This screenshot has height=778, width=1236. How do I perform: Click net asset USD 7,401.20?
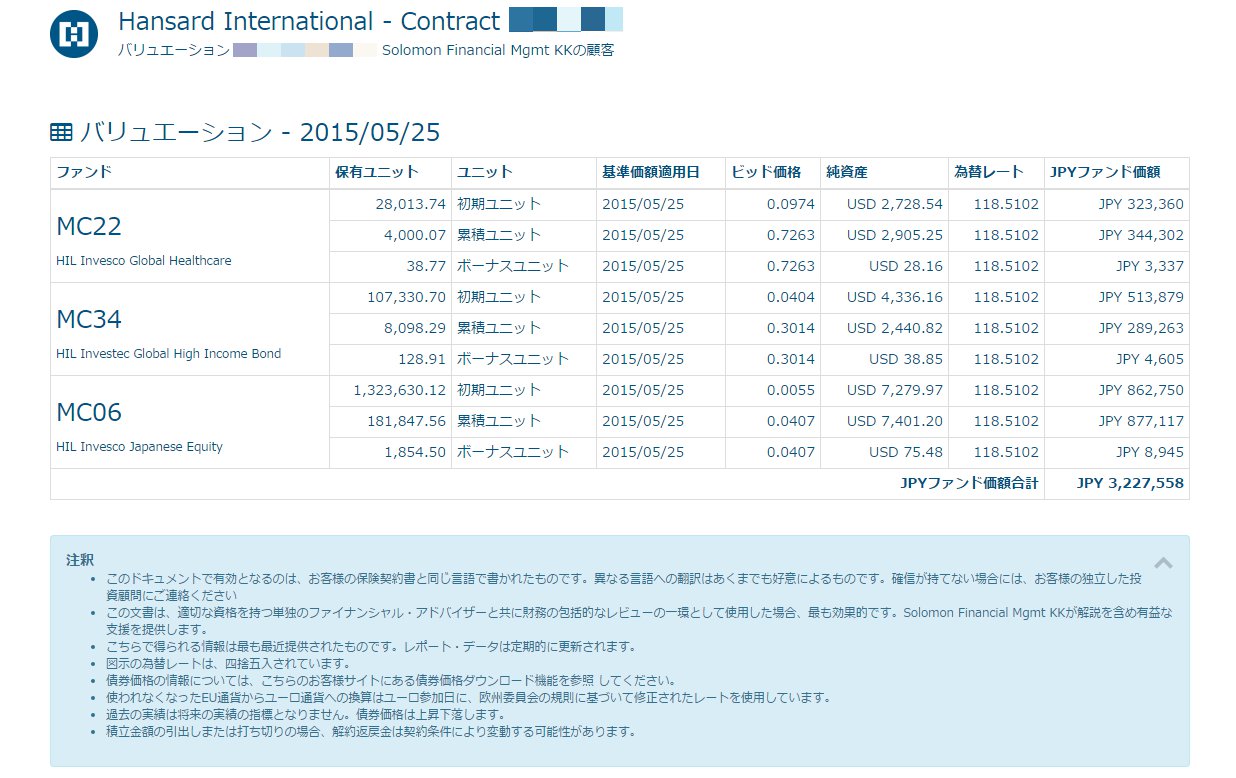pyautogui.click(x=895, y=421)
